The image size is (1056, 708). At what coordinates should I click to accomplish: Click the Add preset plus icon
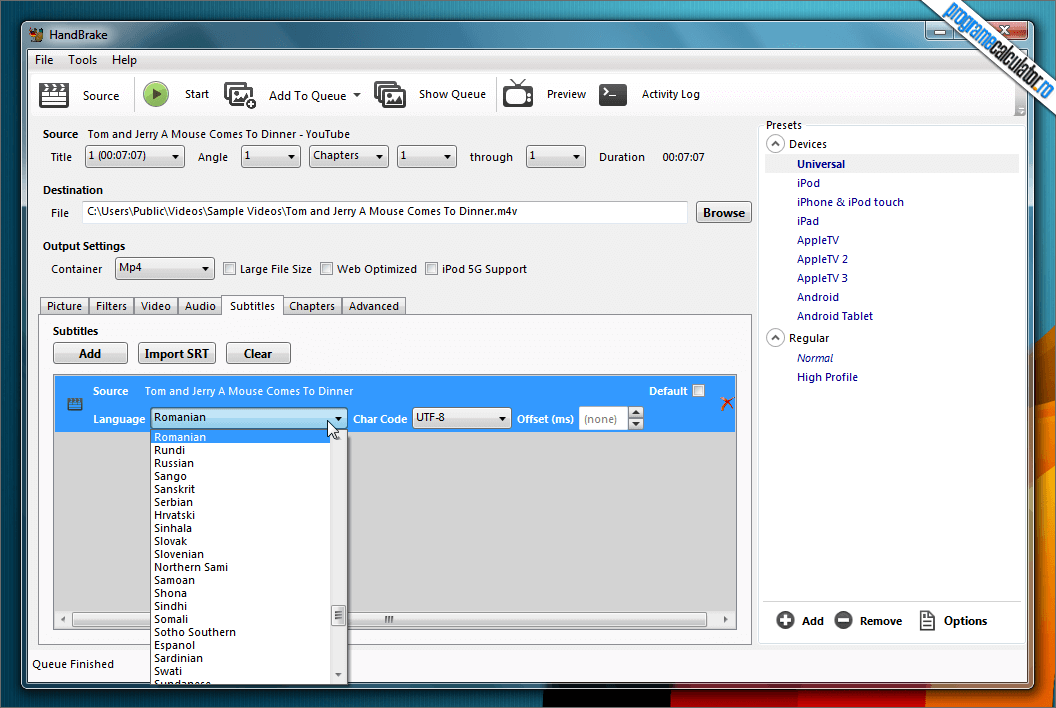(786, 621)
